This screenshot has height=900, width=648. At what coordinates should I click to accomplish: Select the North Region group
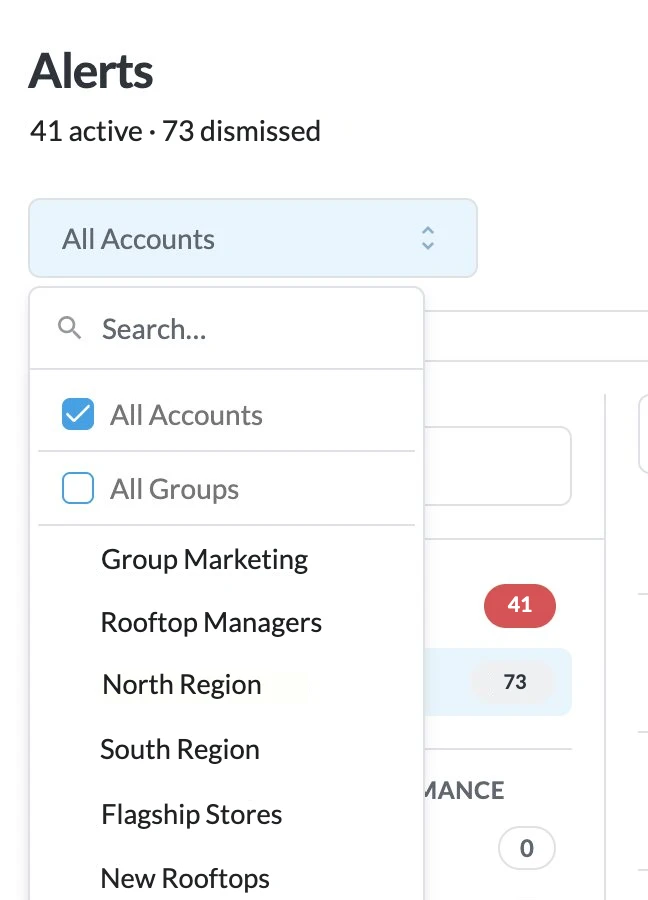coord(181,684)
